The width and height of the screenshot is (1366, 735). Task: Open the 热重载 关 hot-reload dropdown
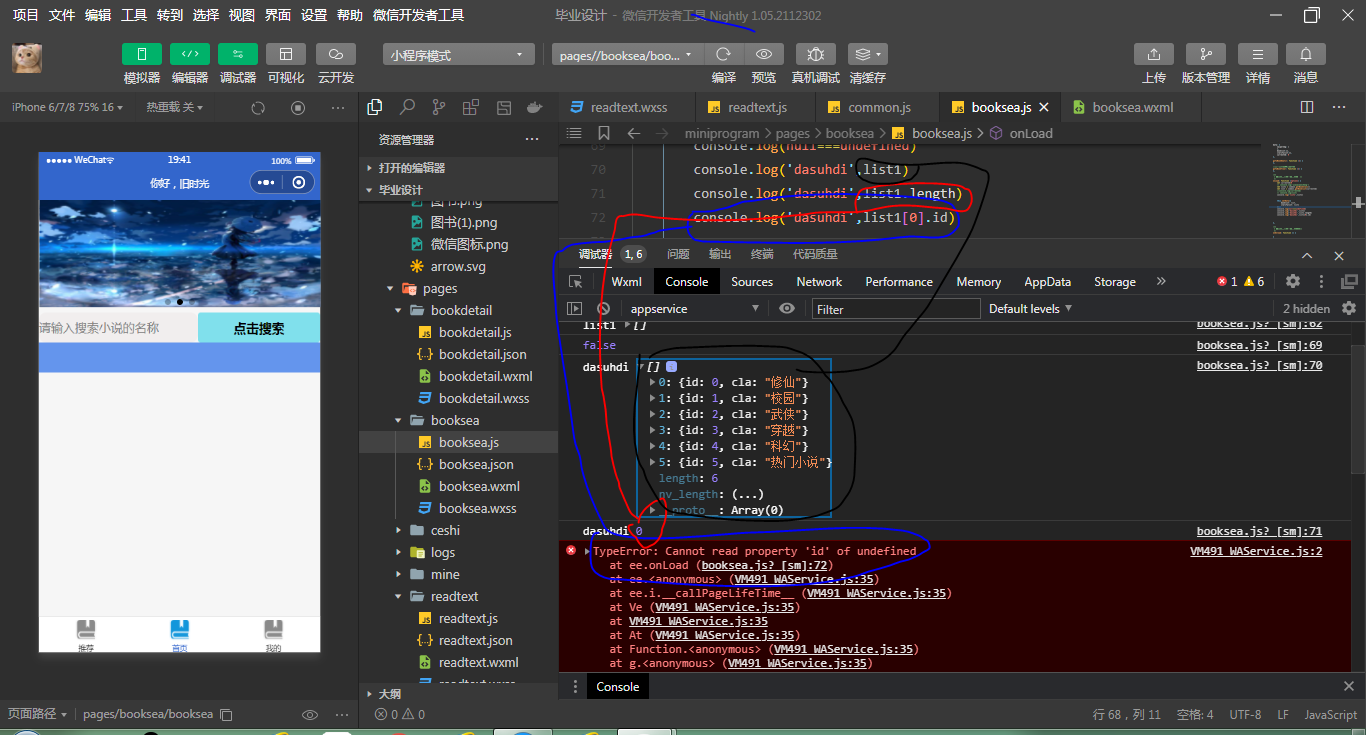click(x=175, y=107)
